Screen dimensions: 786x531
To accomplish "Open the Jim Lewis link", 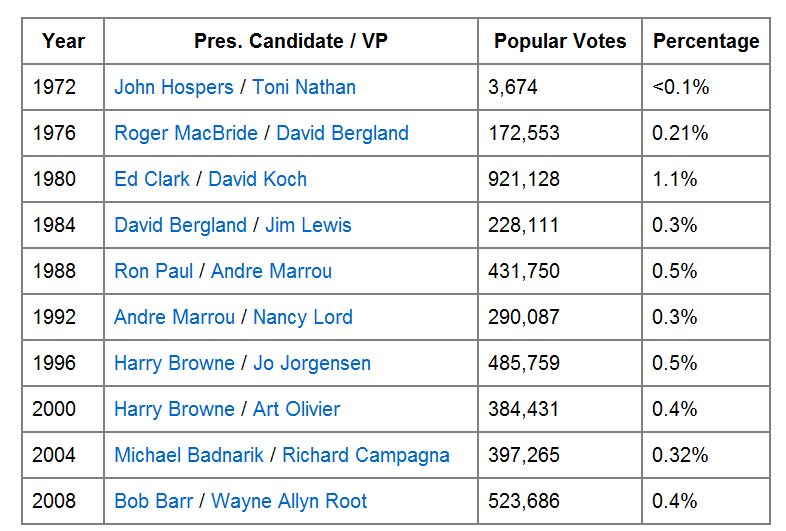I will coord(308,225).
